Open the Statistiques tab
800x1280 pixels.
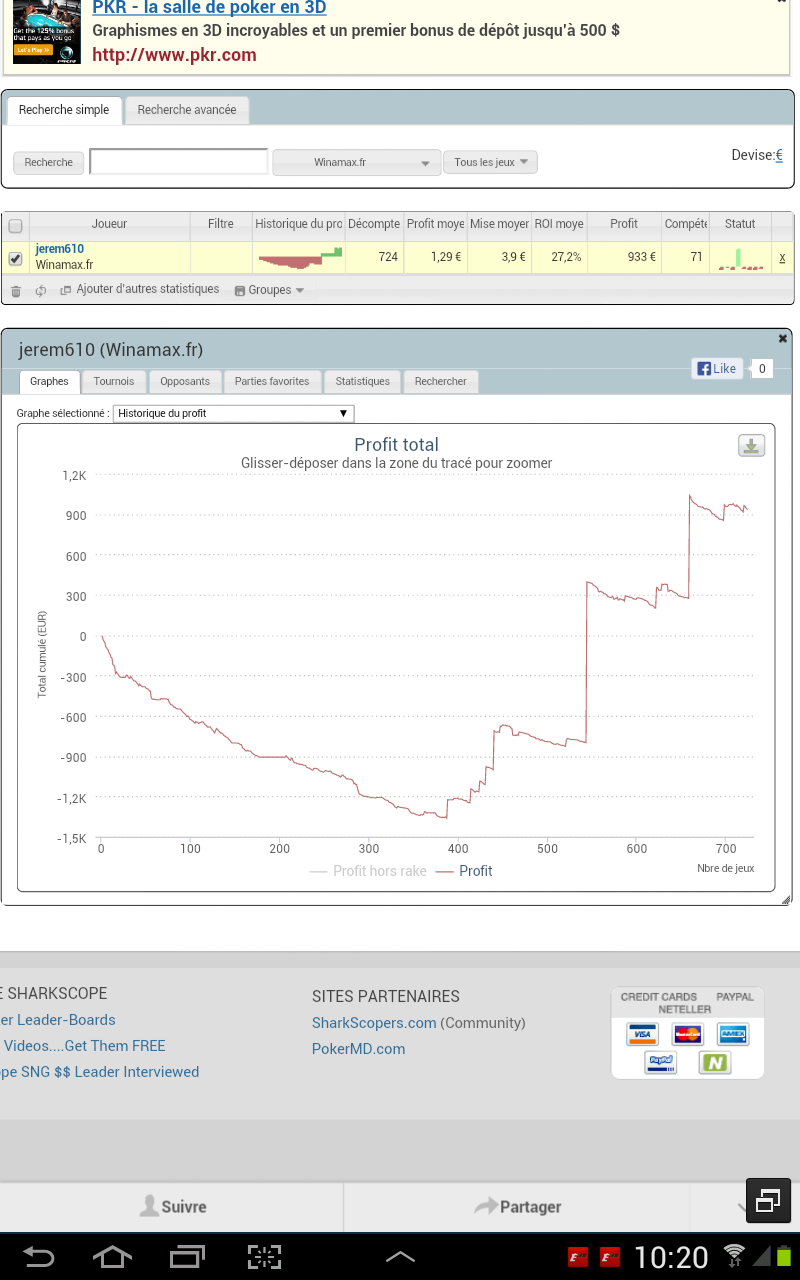(363, 381)
